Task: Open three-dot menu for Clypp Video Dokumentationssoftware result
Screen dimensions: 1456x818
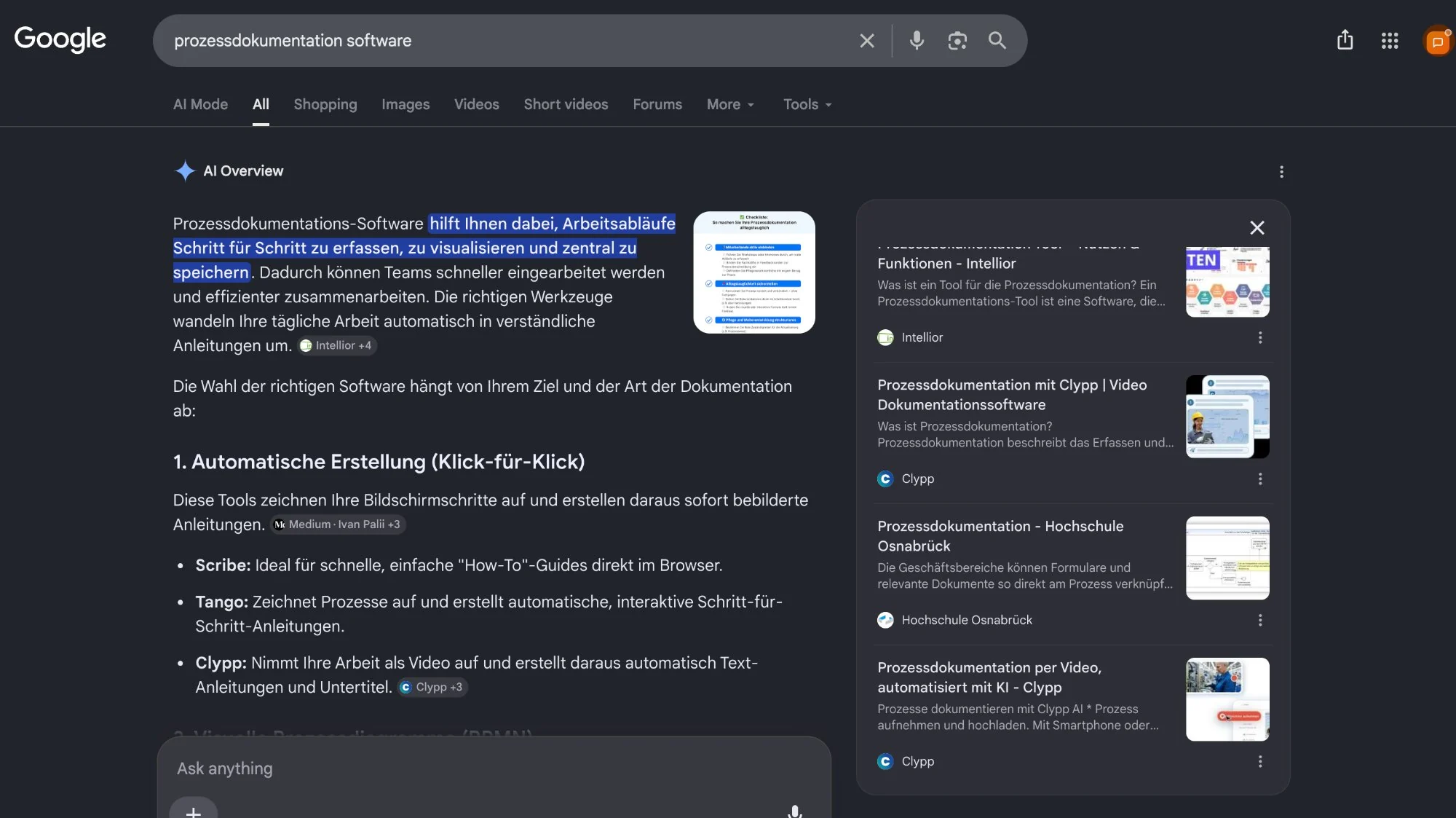Action: (1260, 479)
